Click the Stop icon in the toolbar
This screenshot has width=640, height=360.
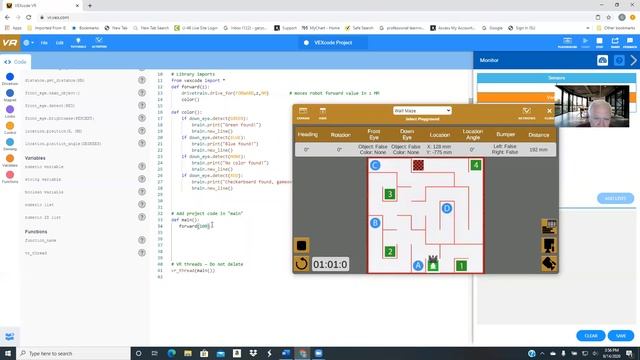[599, 42]
